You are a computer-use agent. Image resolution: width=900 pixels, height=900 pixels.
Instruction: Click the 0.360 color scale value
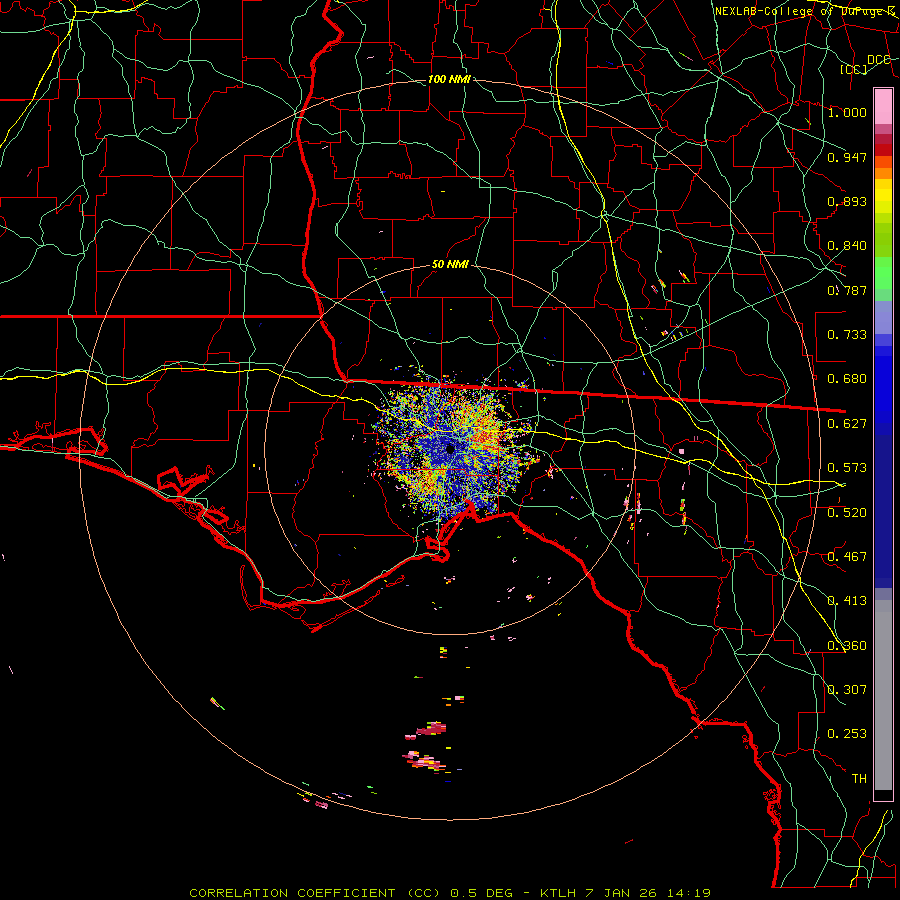[x=847, y=645]
